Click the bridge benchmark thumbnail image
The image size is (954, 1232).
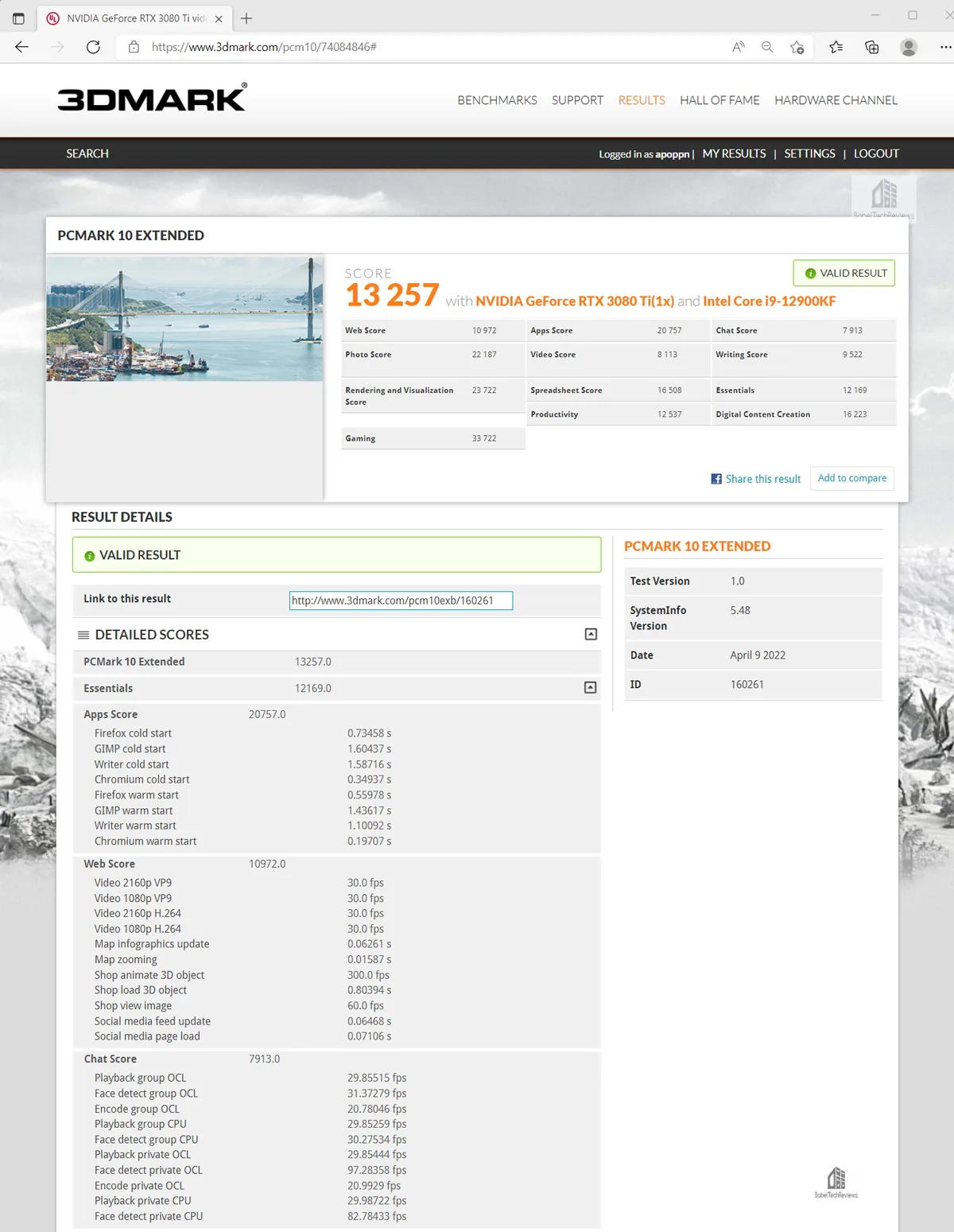tap(184, 318)
